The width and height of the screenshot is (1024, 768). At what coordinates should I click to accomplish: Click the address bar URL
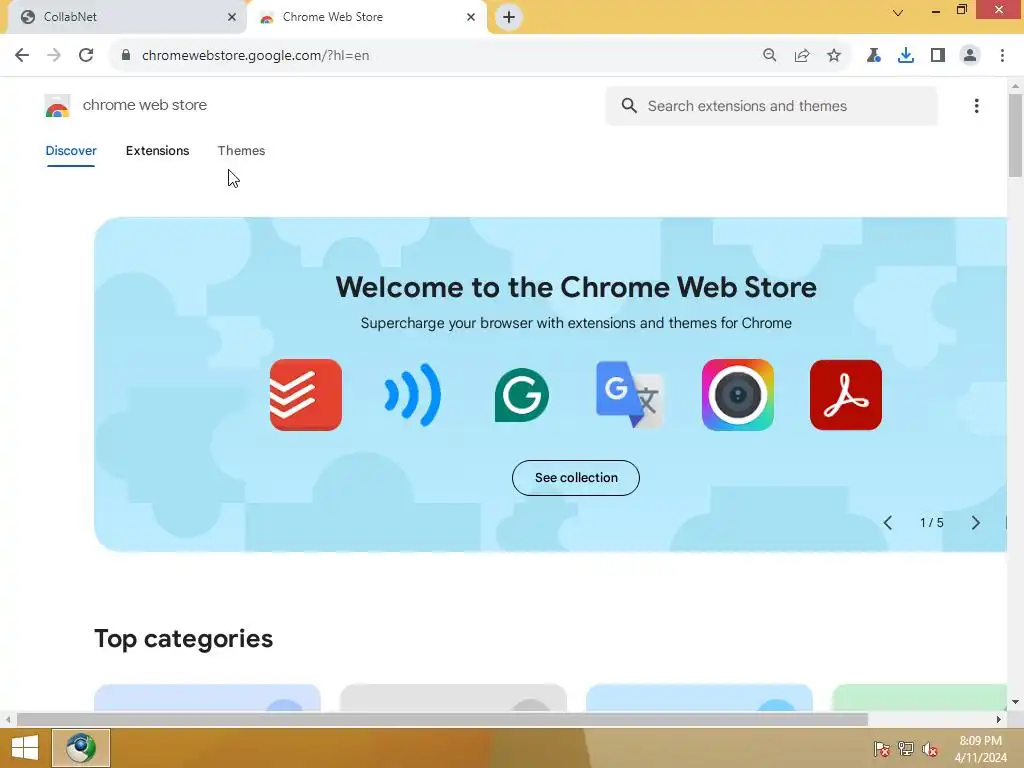(255, 56)
